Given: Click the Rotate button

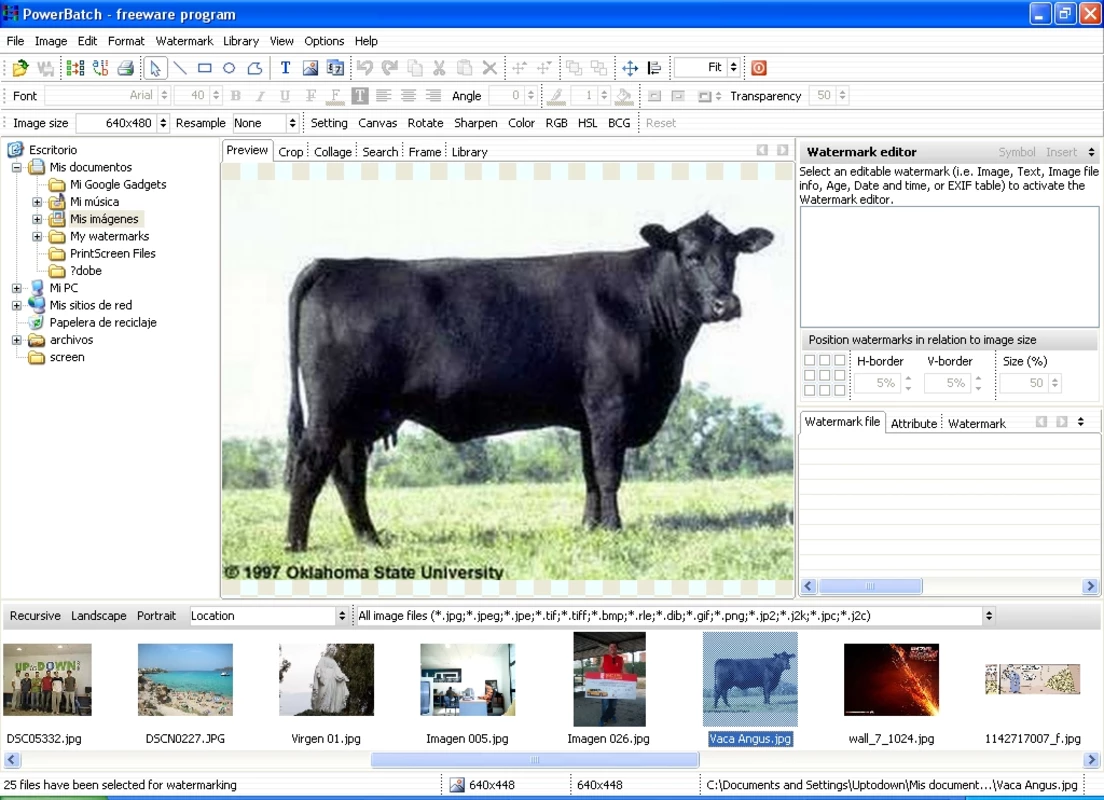Looking at the screenshot, I should point(425,123).
